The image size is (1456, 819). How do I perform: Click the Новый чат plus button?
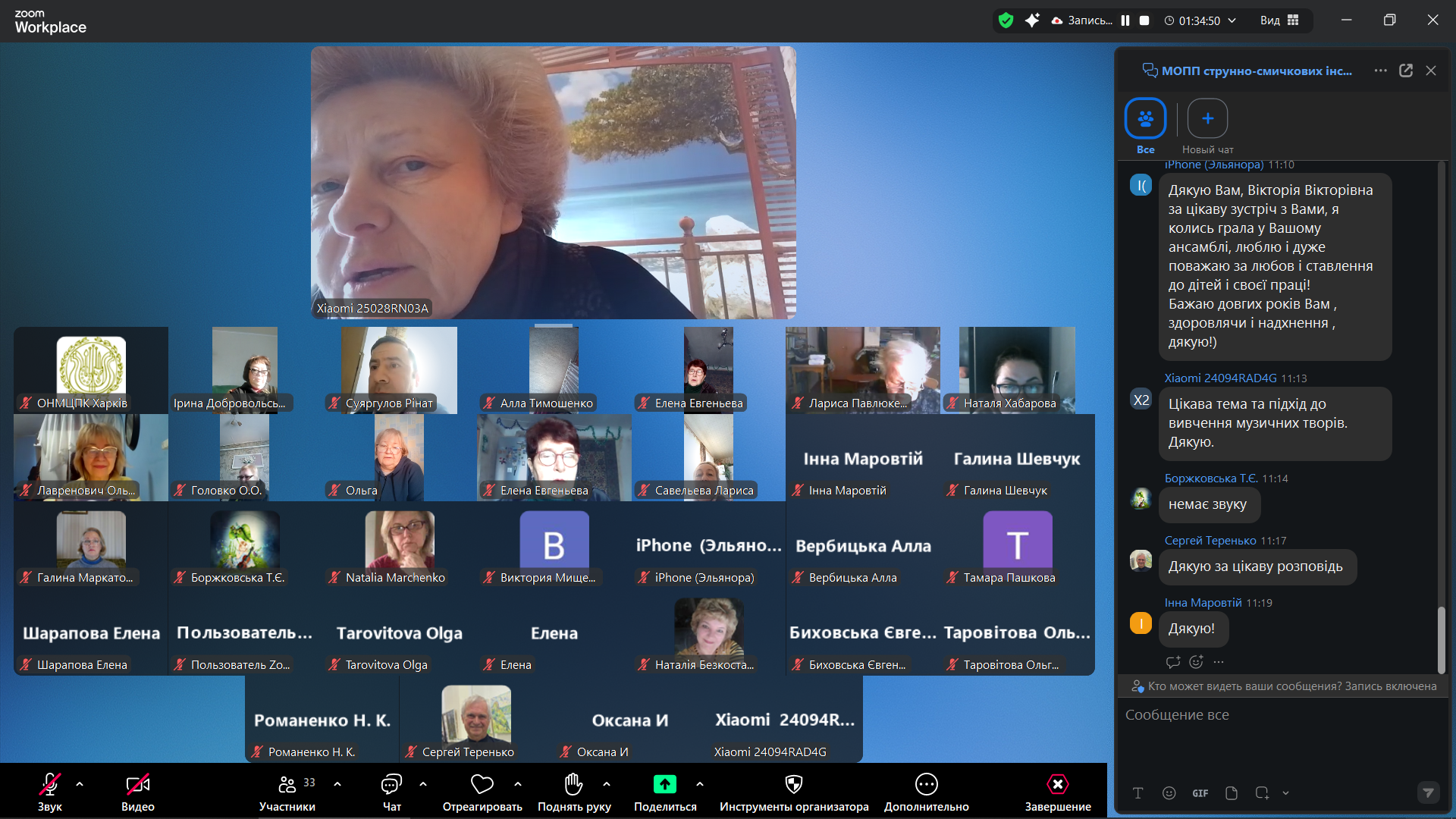pos(1207,119)
